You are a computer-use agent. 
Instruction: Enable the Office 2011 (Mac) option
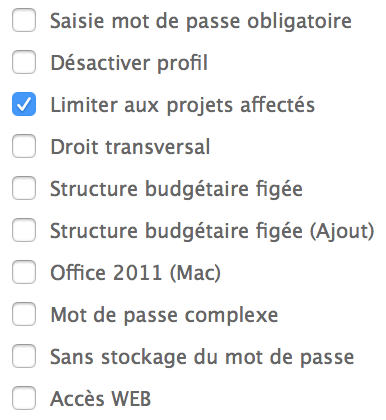pos(24,272)
